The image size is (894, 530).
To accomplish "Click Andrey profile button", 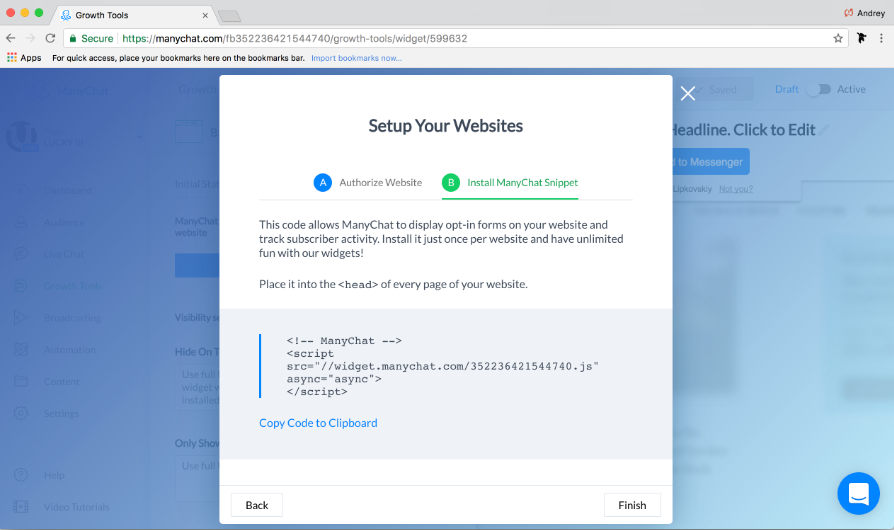I will pos(864,13).
